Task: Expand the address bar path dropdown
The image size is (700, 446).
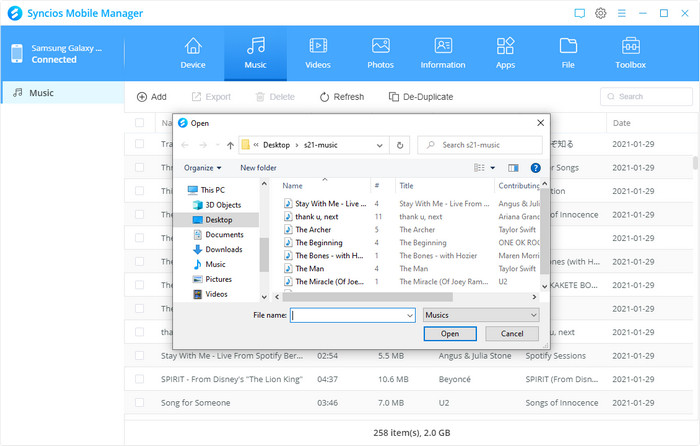Action: pos(379,145)
